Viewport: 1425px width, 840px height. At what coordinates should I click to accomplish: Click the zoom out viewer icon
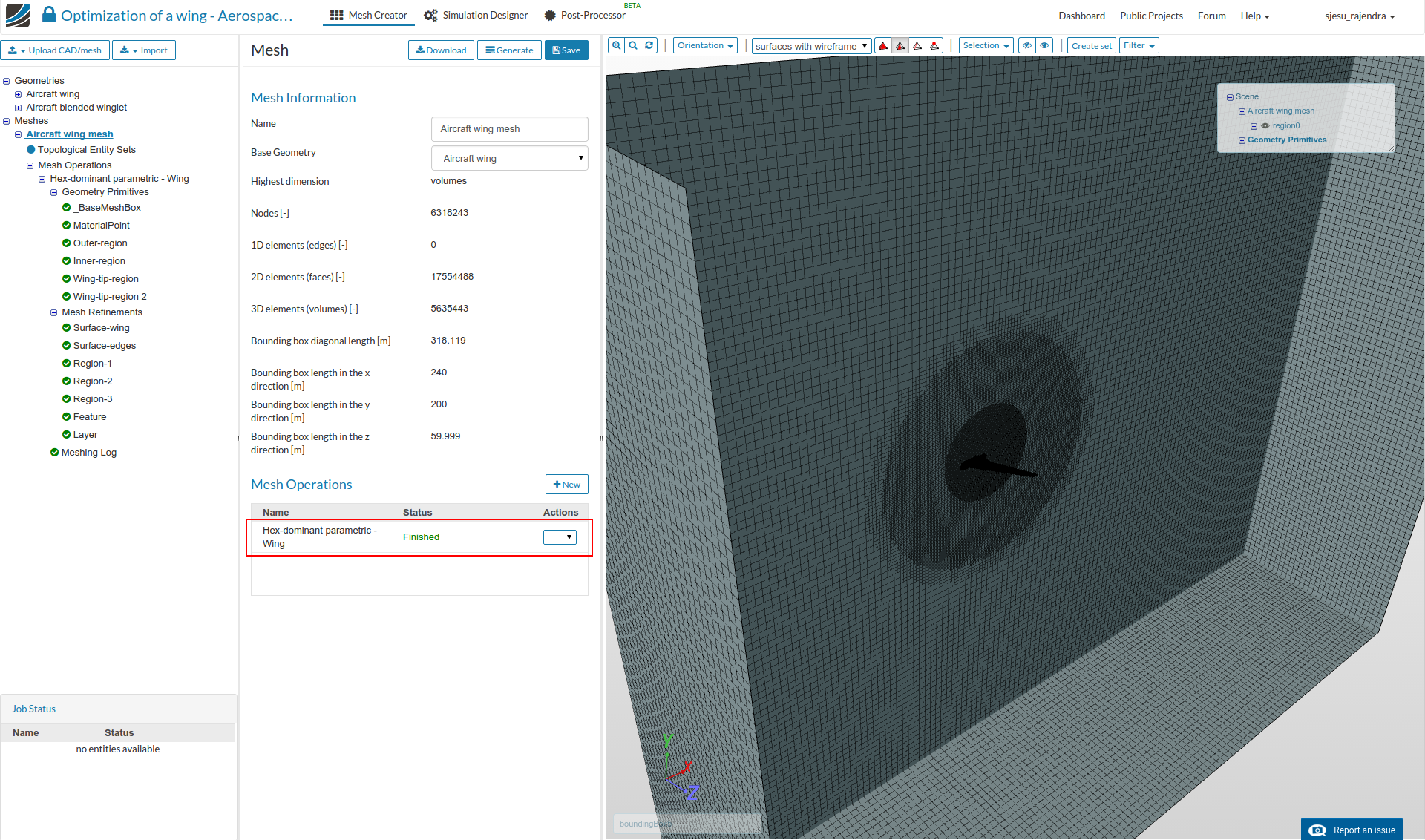[633, 46]
